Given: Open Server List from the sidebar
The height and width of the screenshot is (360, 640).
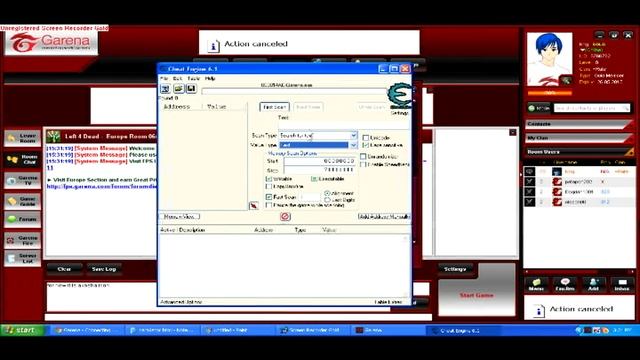Looking at the screenshot, I should tap(23, 258).
